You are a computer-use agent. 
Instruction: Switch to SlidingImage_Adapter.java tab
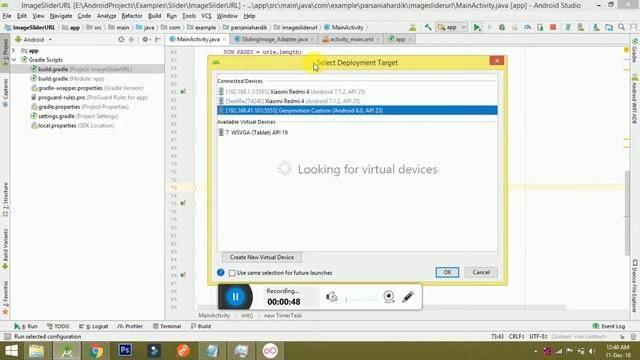point(274,39)
